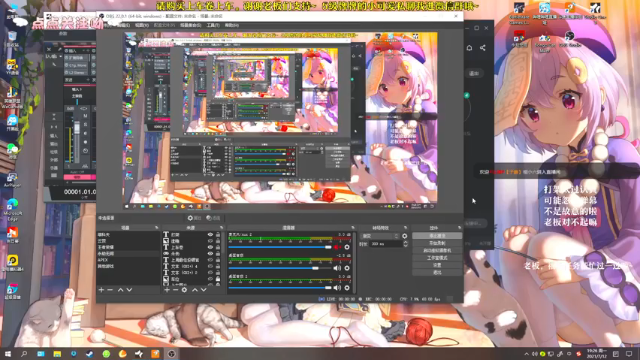Adjust the transition duration stepper arrows
The width and height of the screenshot is (640, 360).
tap(405, 244)
